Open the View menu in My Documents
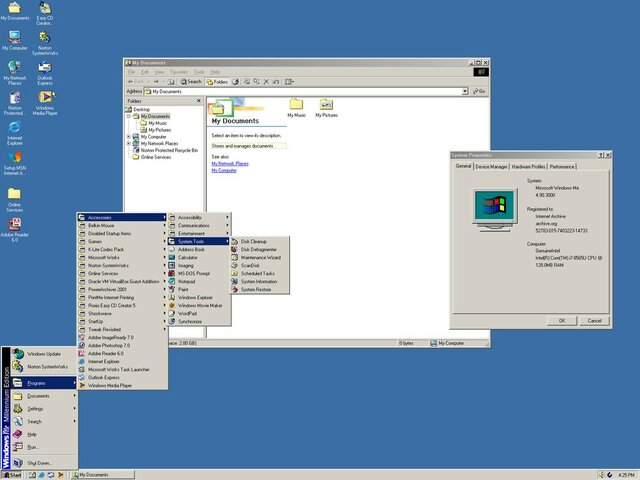 (159, 72)
